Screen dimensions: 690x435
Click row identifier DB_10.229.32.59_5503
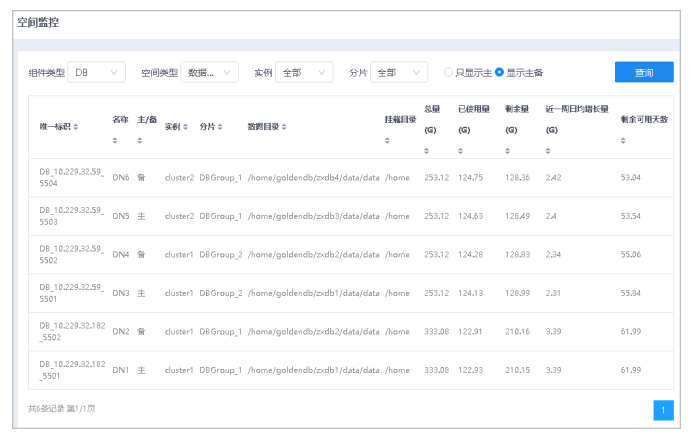pyautogui.click(x=71, y=216)
